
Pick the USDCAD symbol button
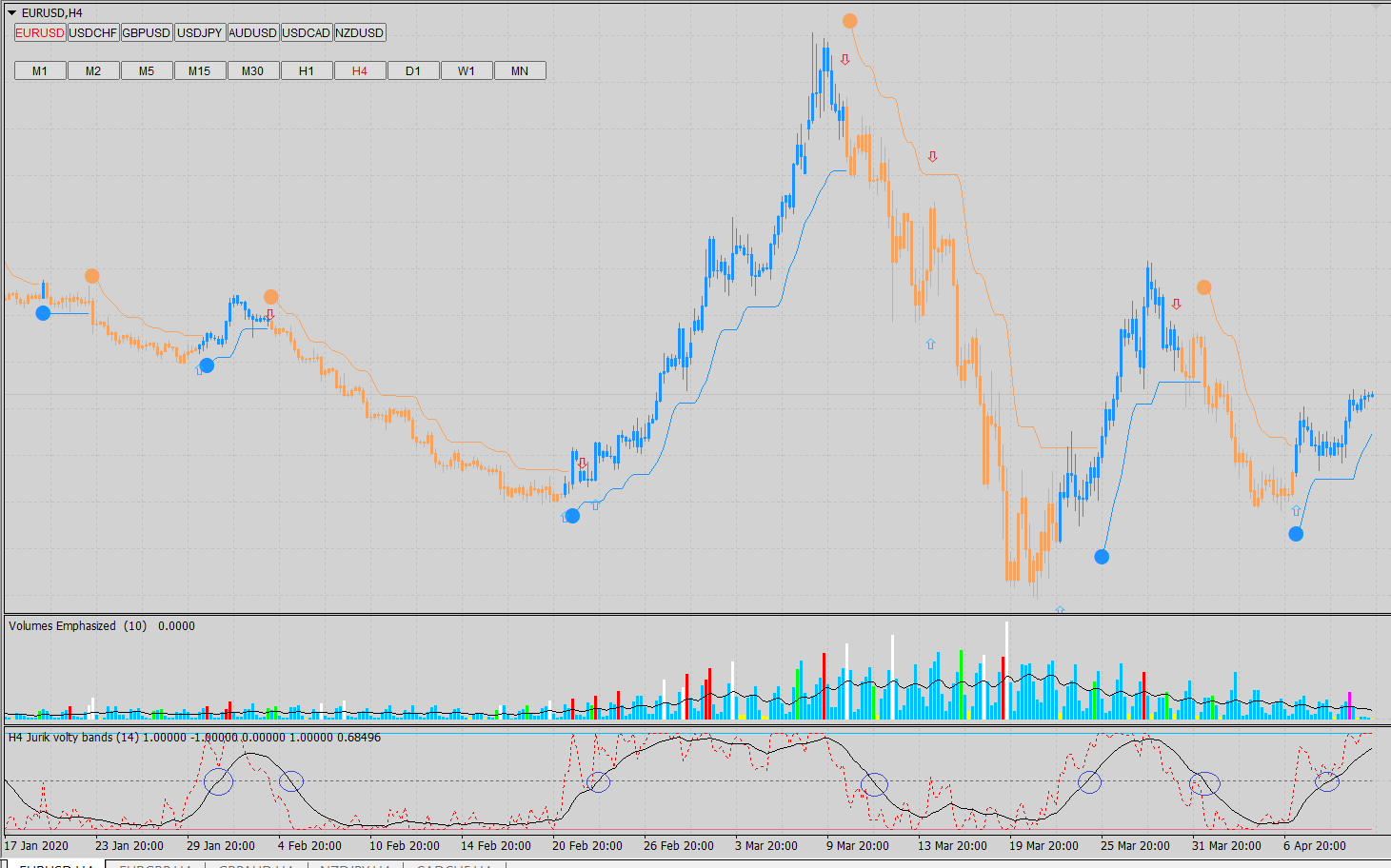click(x=307, y=32)
